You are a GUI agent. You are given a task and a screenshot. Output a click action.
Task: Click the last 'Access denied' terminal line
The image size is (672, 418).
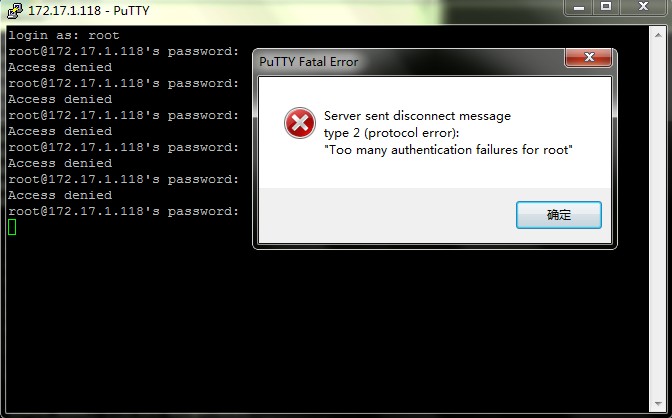coord(60,195)
